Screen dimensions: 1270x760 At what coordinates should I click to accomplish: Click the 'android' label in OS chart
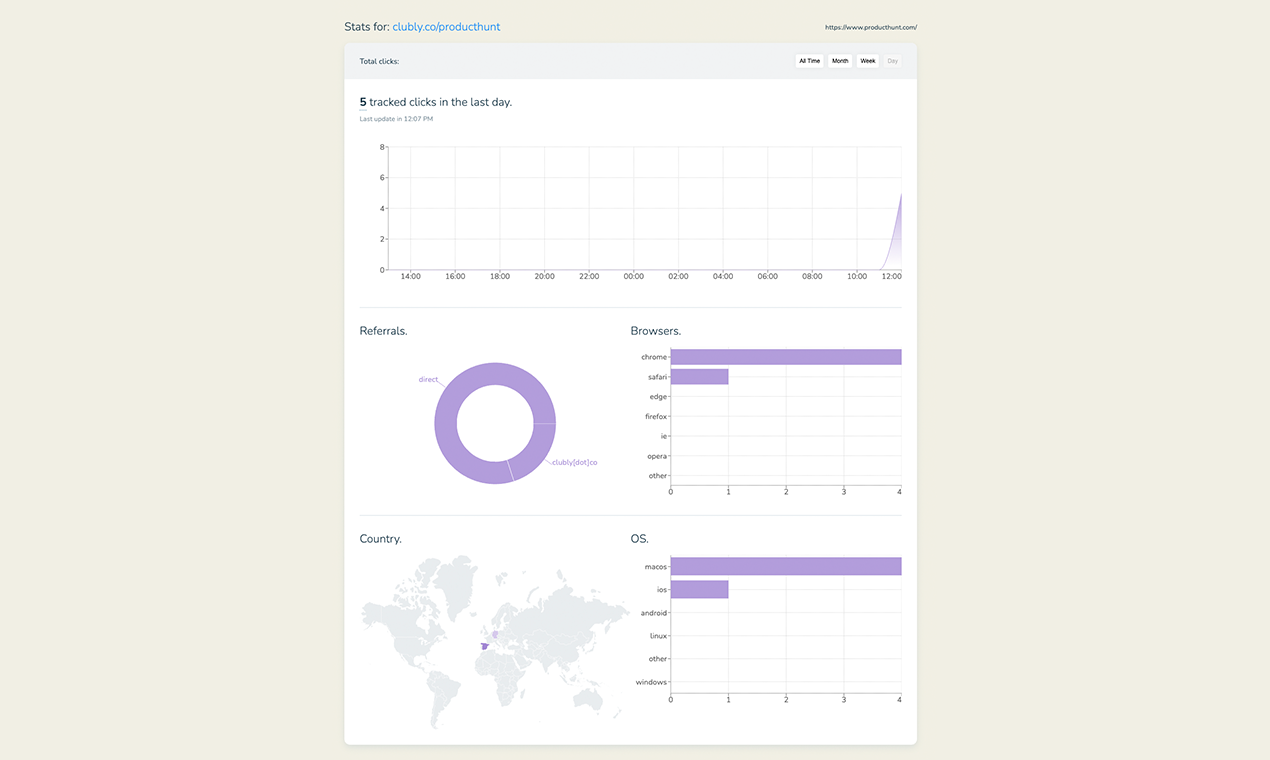point(654,613)
